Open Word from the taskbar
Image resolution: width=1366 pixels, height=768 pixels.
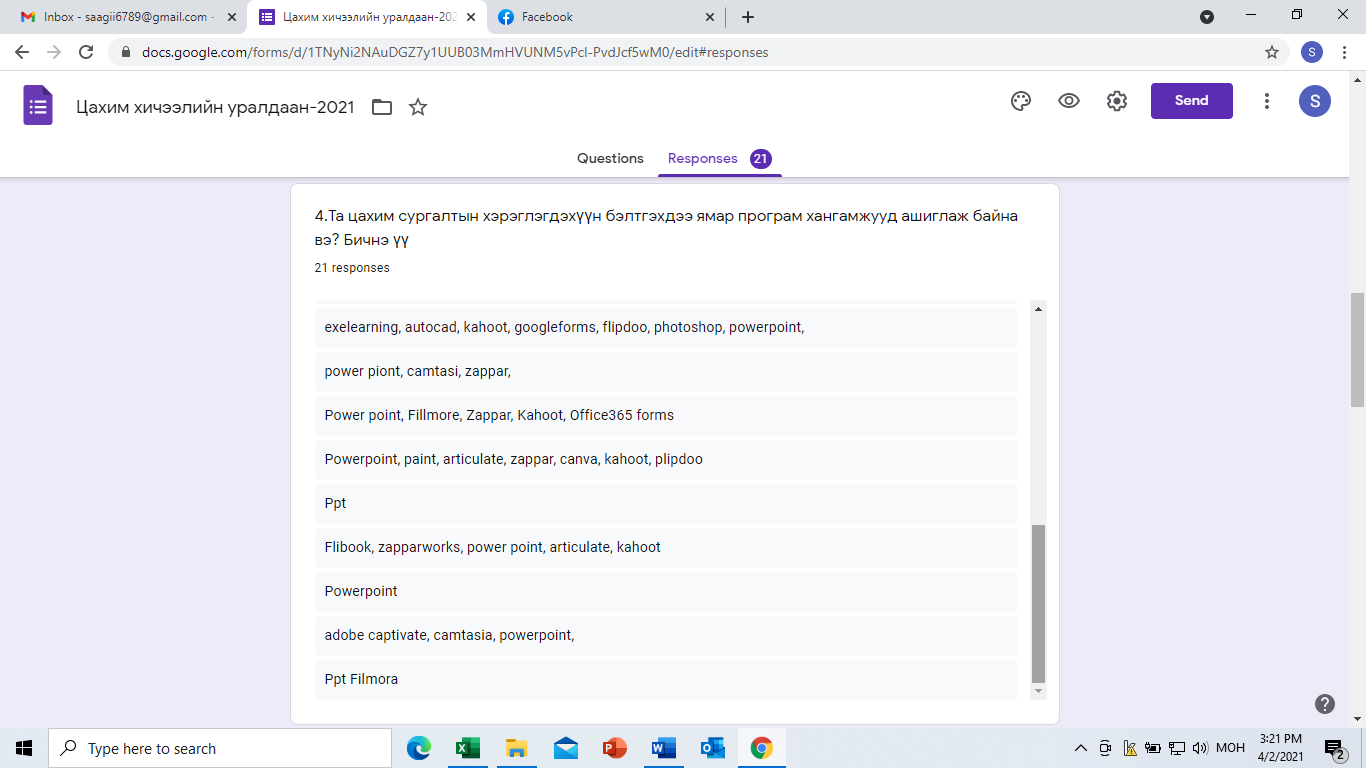pos(663,748)
